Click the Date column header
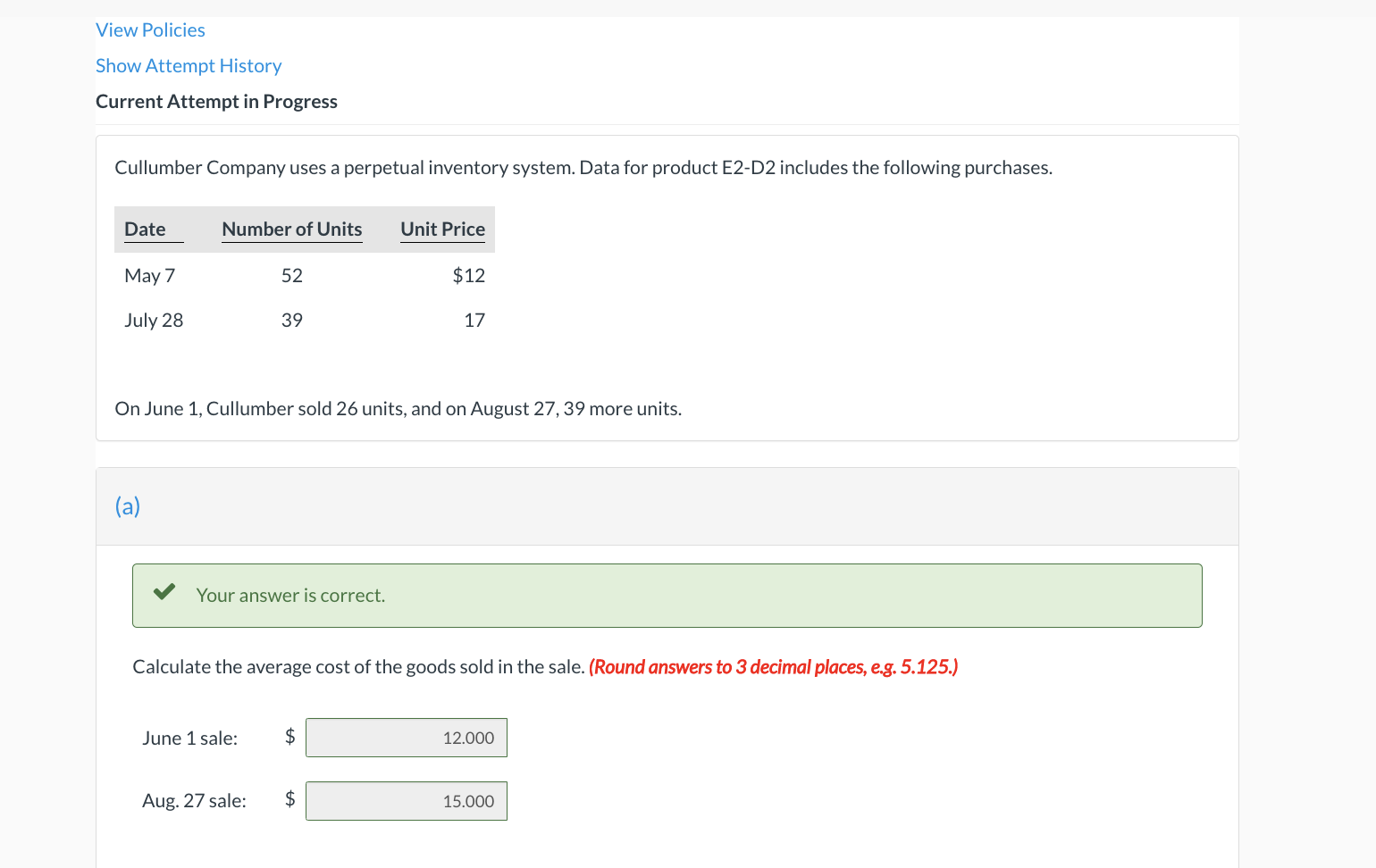This screenshot has height=868, width=1376. [x=145, y=230]
